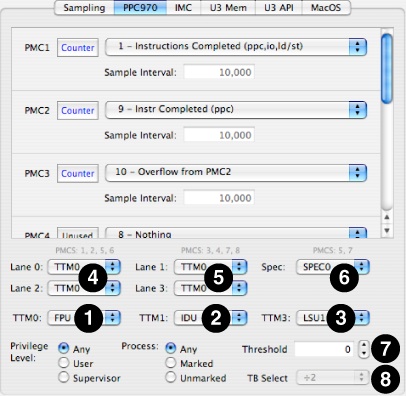406x396 pixels.
Task: Click the PMC1 Counter mode button
Action: pos(78,48)
